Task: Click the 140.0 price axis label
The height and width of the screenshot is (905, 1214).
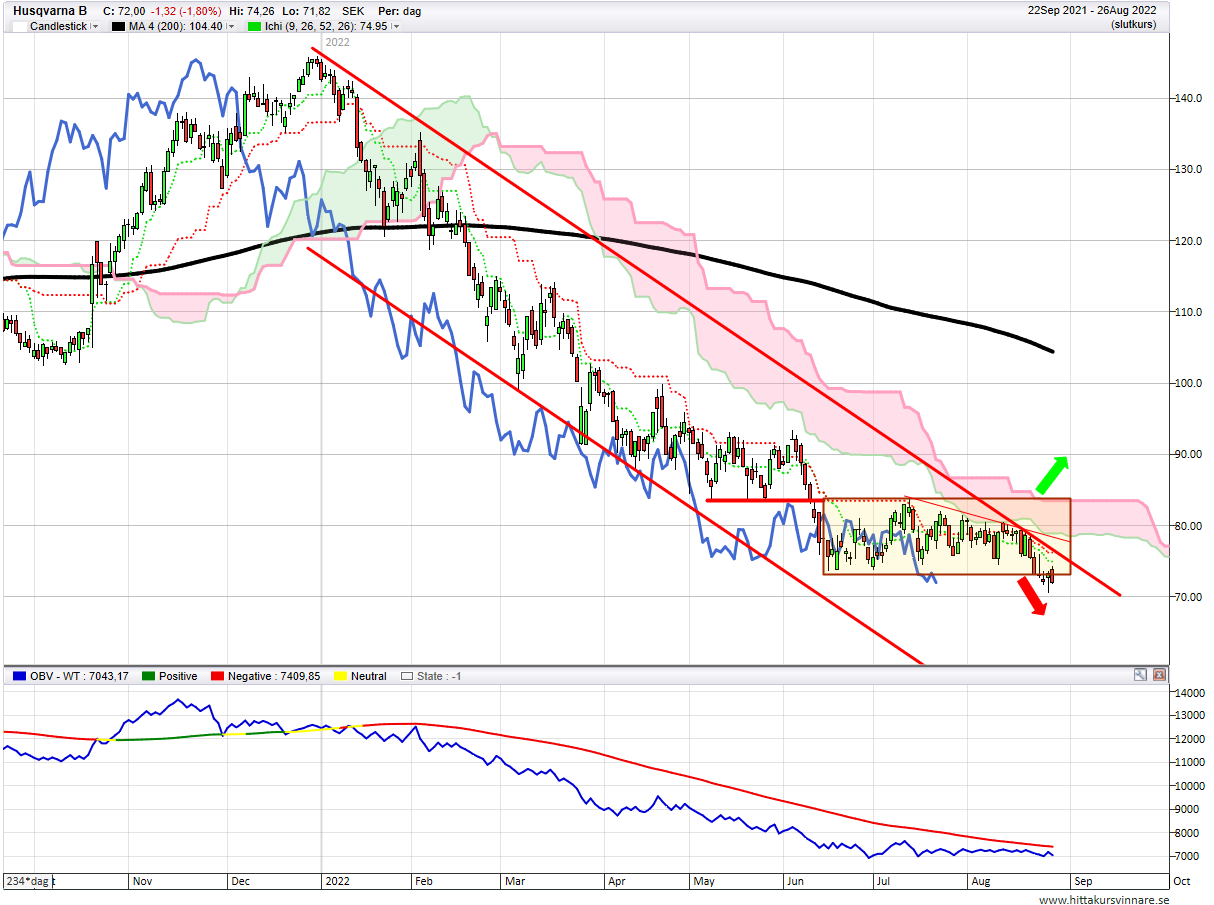Action: click(1188, 98)
